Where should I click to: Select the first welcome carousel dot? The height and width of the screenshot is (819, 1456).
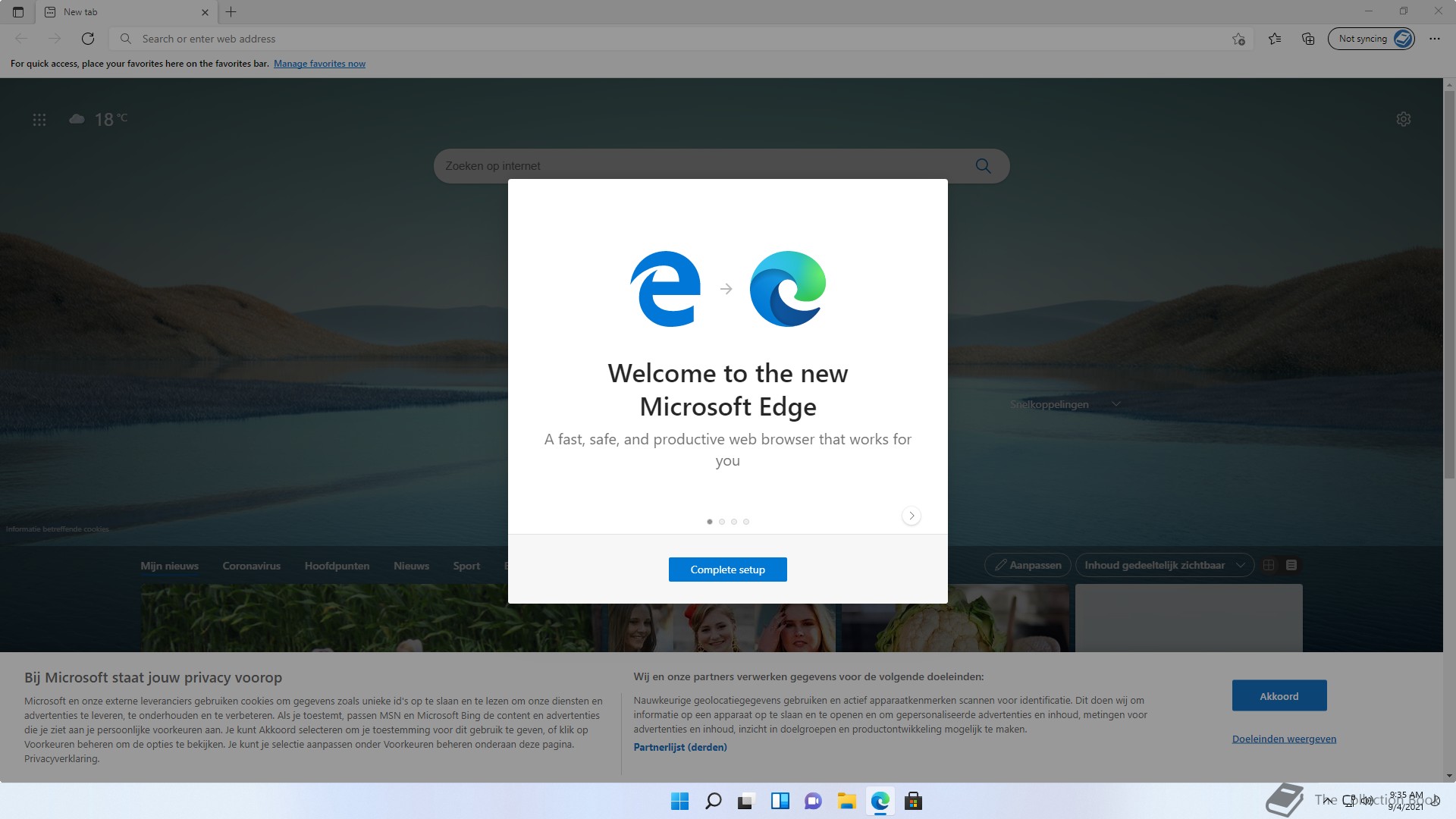(x=710, y=522)
